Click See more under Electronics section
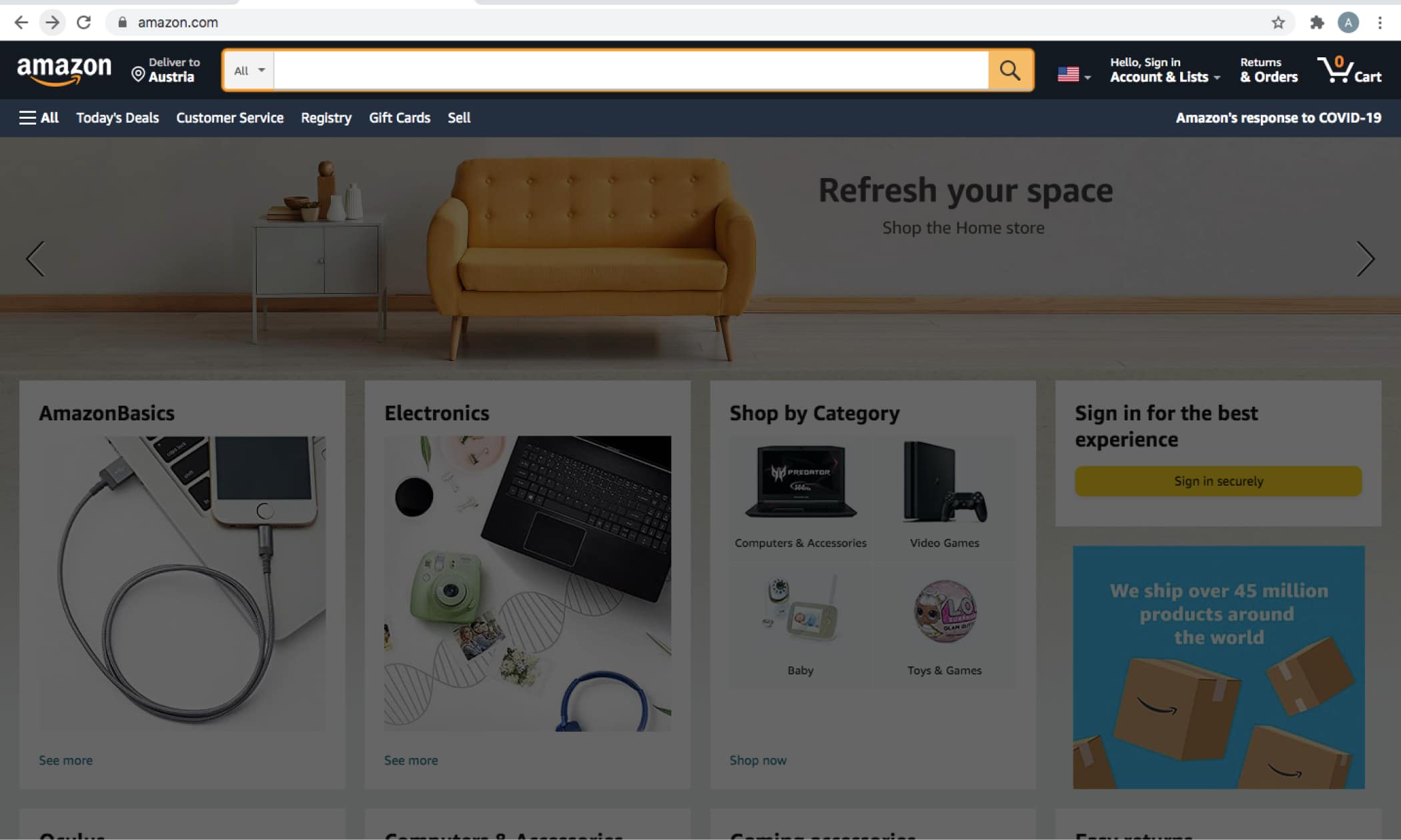This screenshot has width=1401, height=840. pyautogui.click(x=411, y=760)
